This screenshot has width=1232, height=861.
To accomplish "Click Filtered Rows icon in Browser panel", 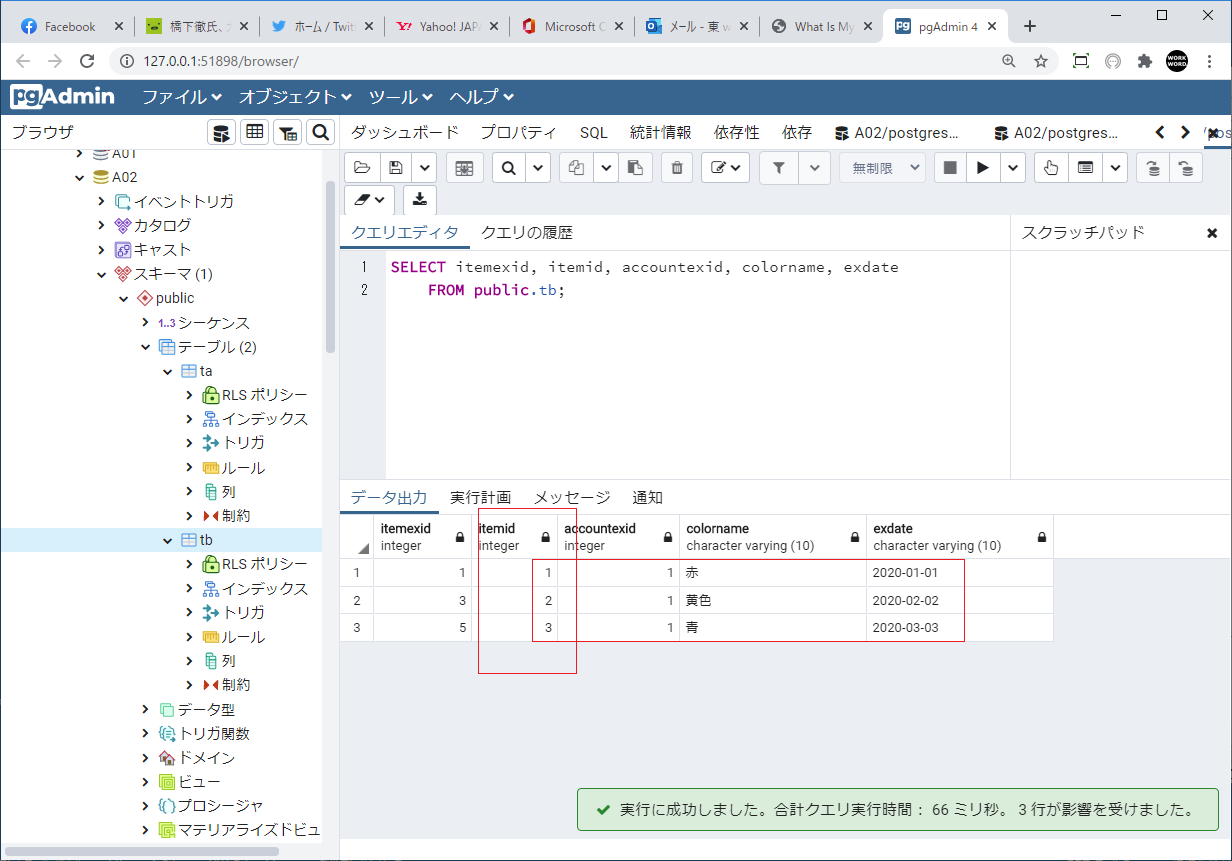I will tap(287, 132).
